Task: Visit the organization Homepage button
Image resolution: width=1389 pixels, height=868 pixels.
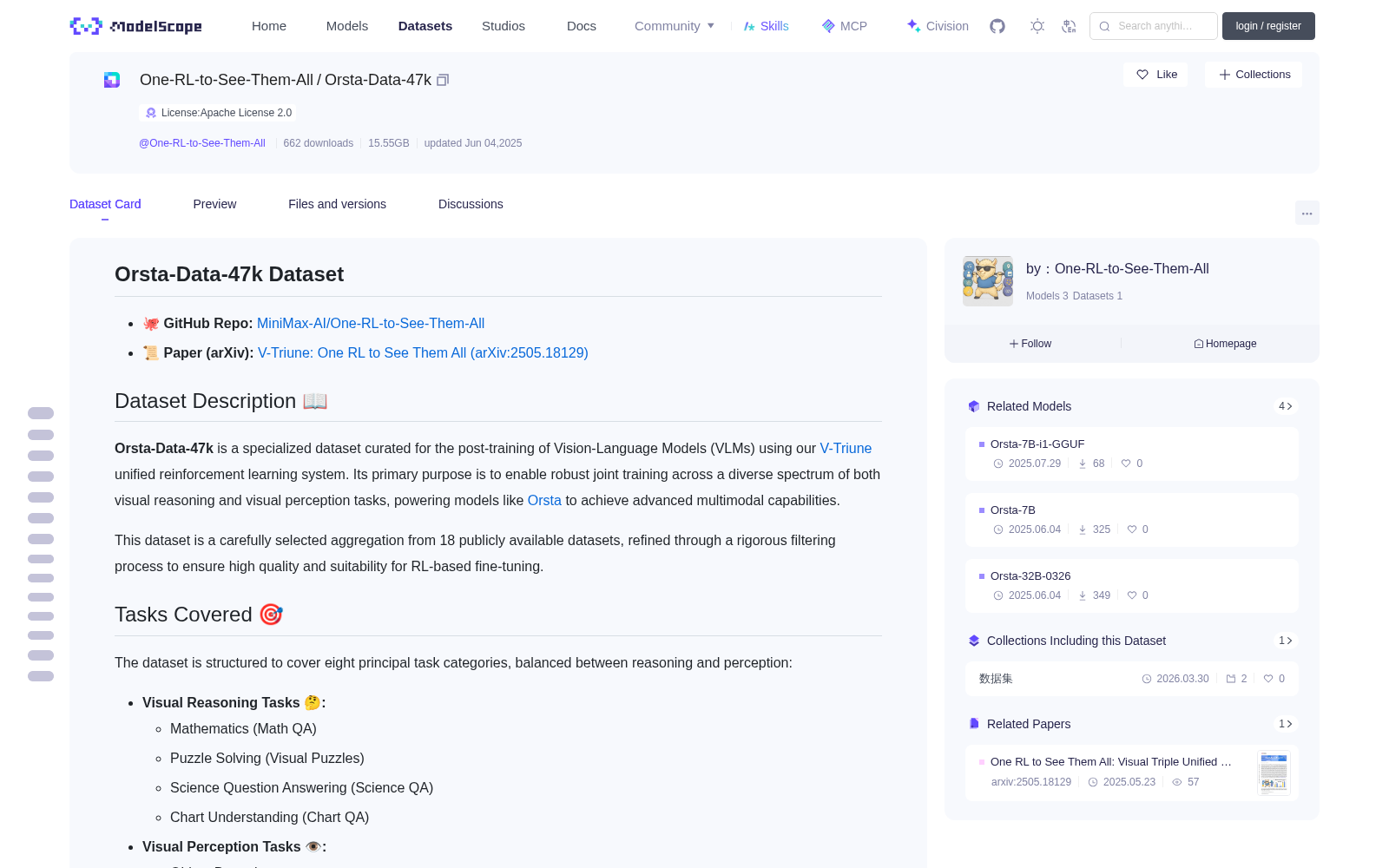Action: (1225, 344)
